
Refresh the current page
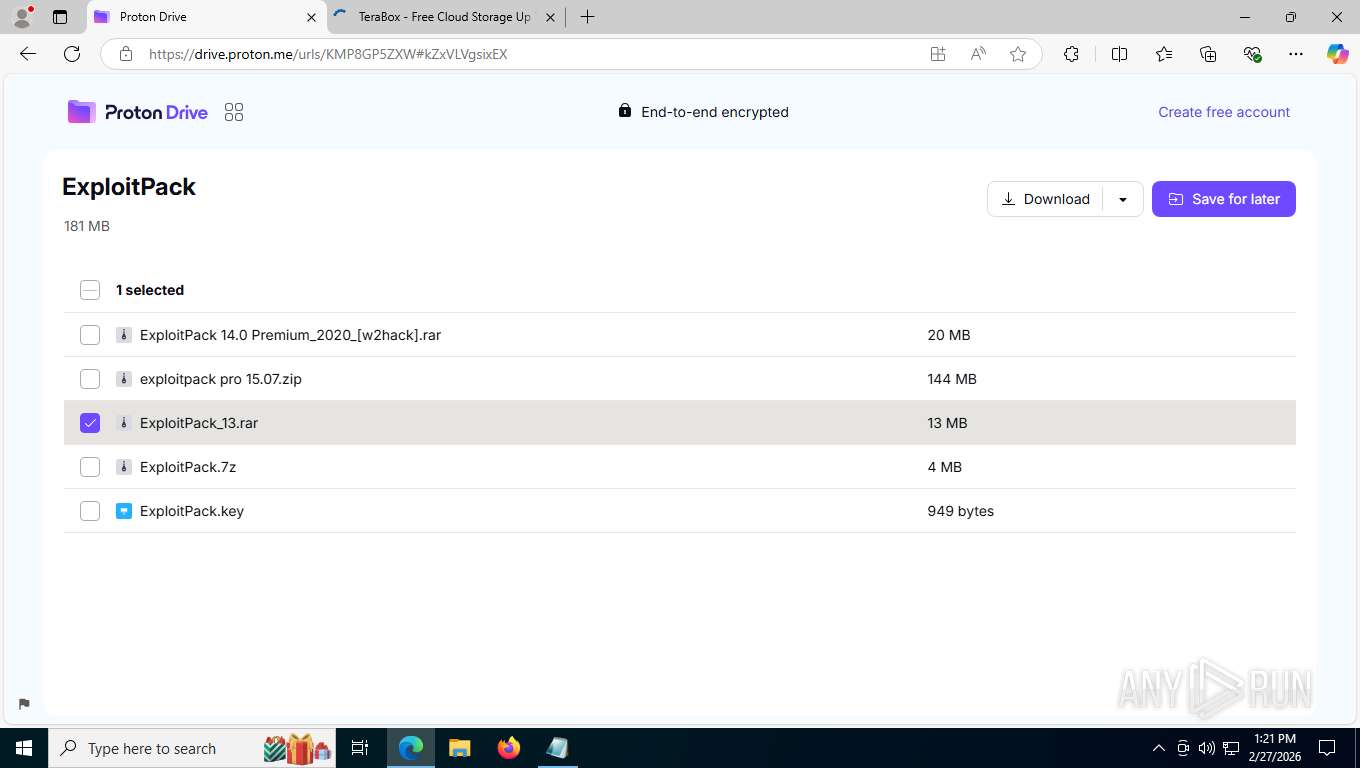click(x=72, y=54)
